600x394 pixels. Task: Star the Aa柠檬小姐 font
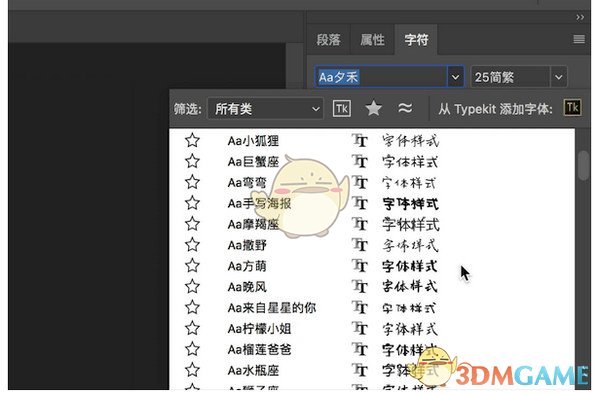192,328
